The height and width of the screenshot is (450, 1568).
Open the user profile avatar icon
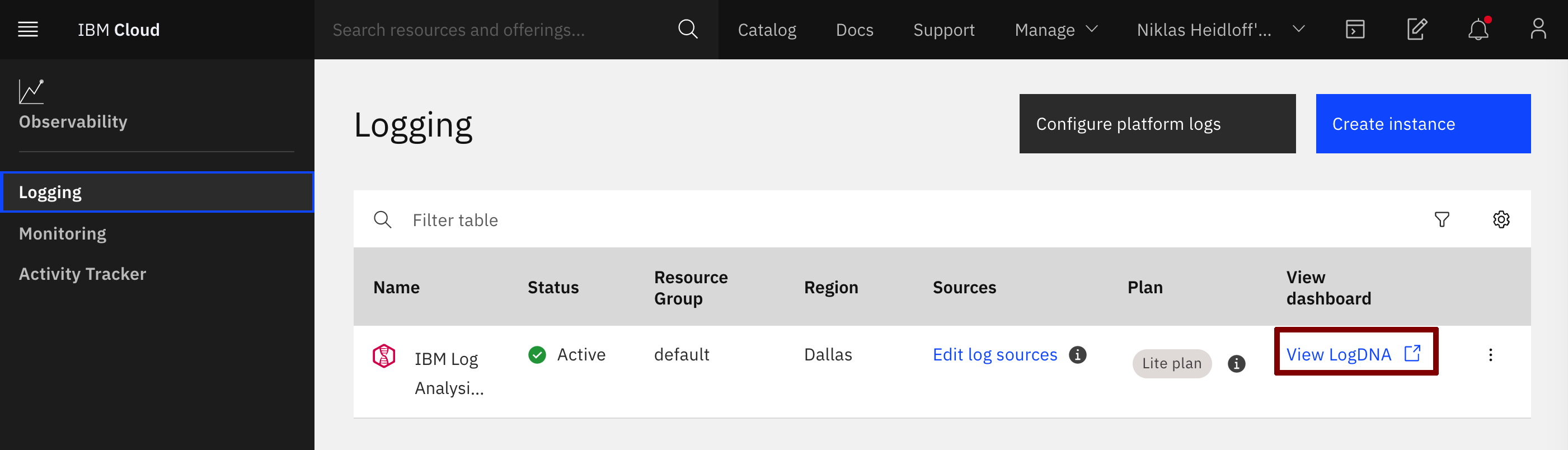(x=1538, y=29)
